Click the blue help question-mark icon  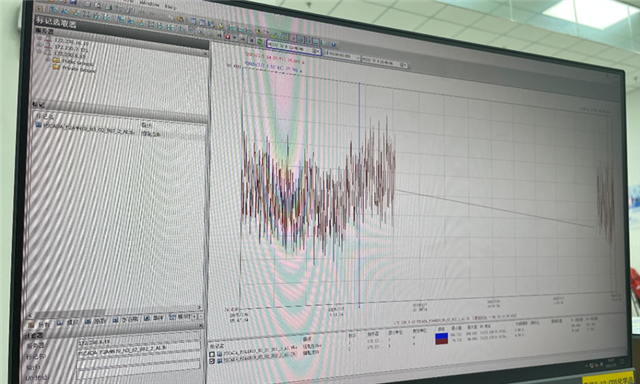pos(333,44)
